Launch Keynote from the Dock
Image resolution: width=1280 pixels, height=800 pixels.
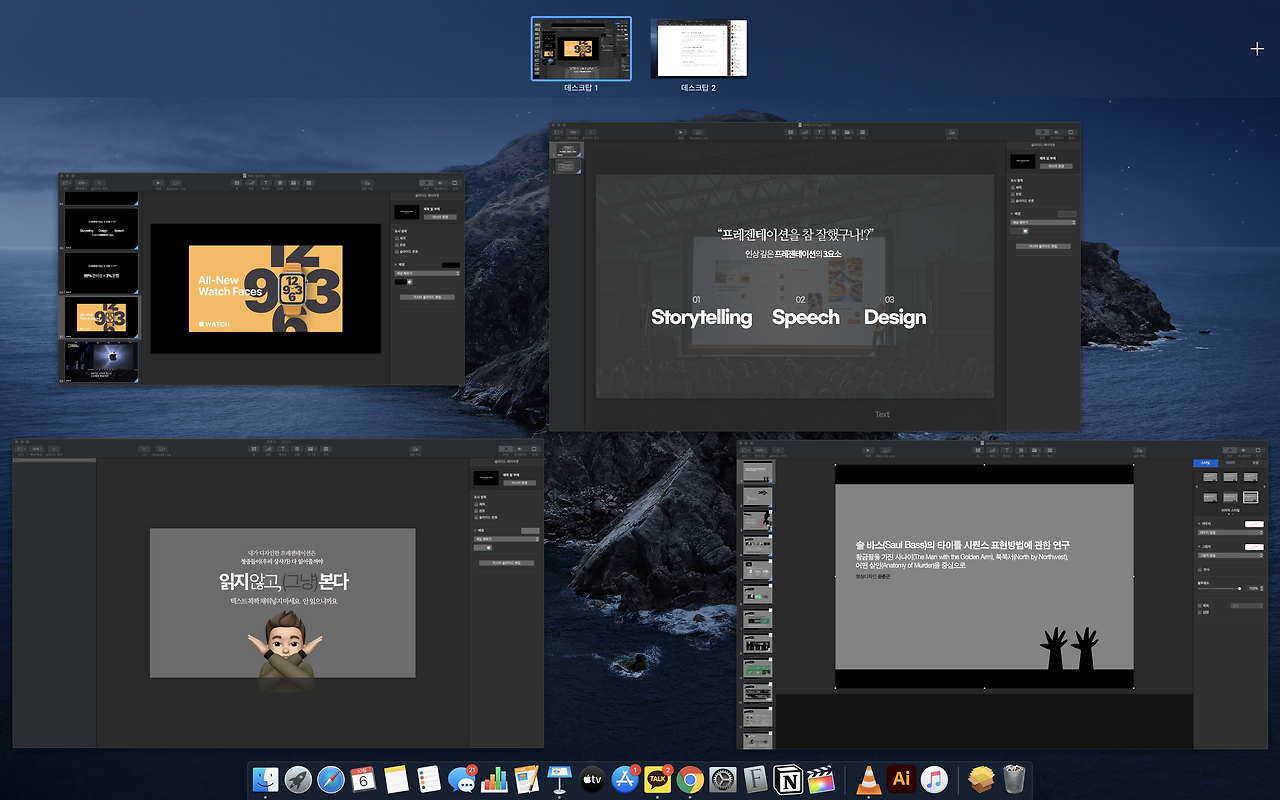559,780
